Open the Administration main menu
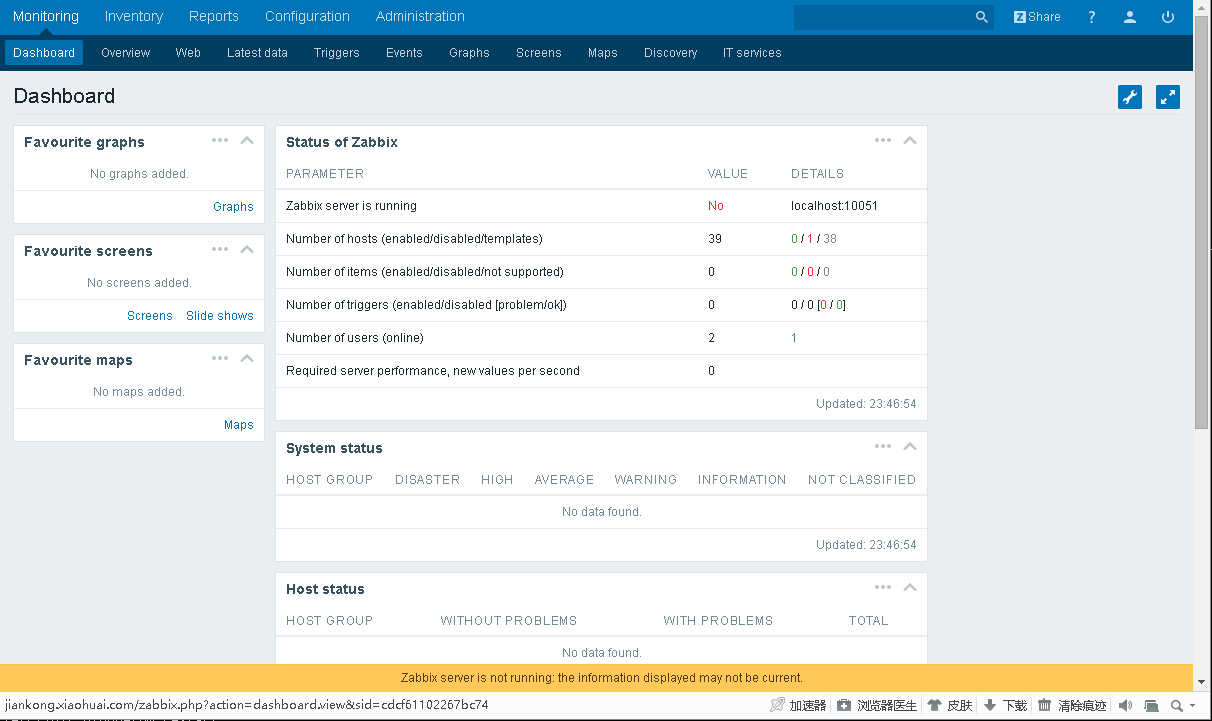 420,16
